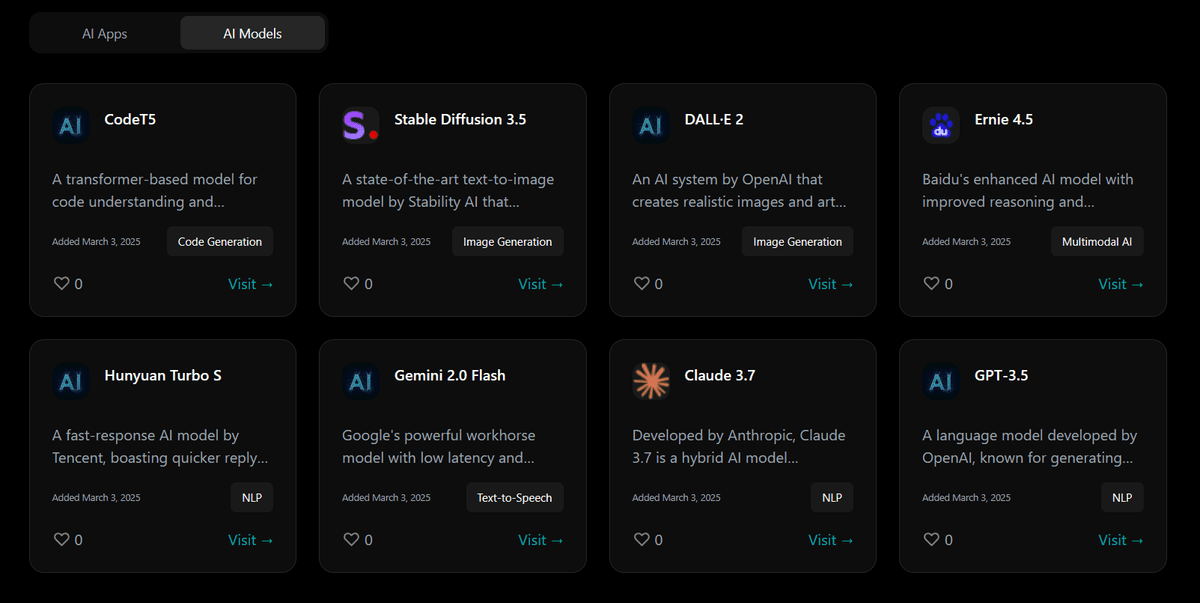Select the AI Models tab

tap(252, 33)
